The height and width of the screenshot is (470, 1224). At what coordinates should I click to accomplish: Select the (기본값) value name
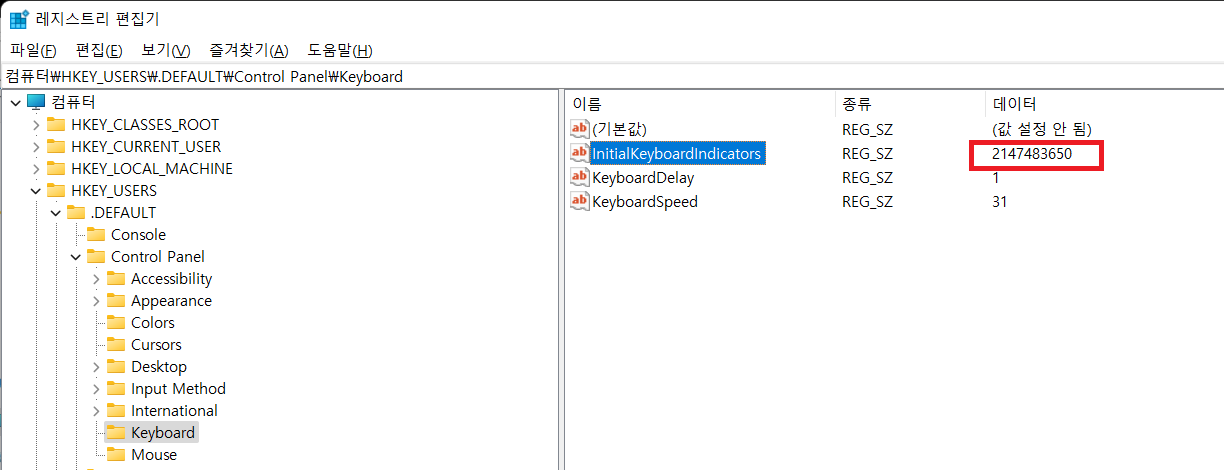[x=620, y=129]
